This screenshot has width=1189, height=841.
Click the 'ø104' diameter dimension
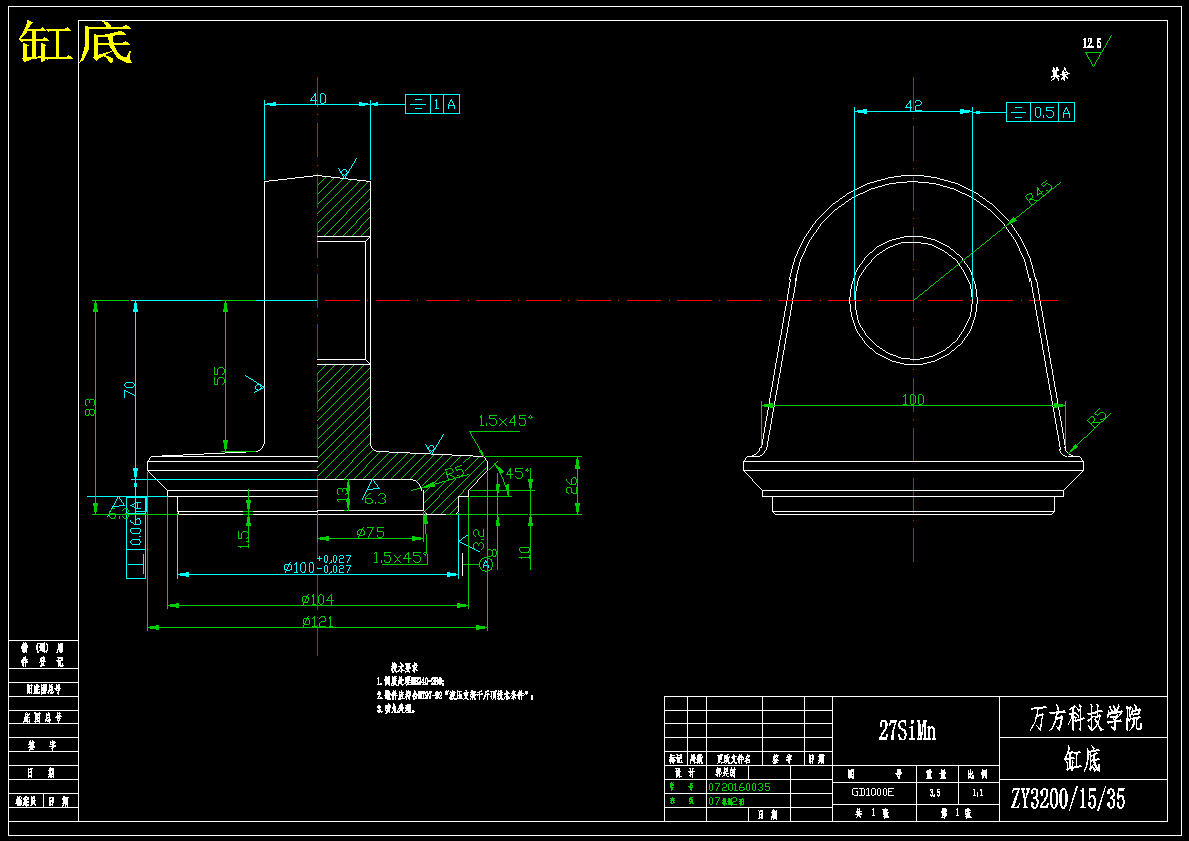pyautogui.click(x=318, y=599)
